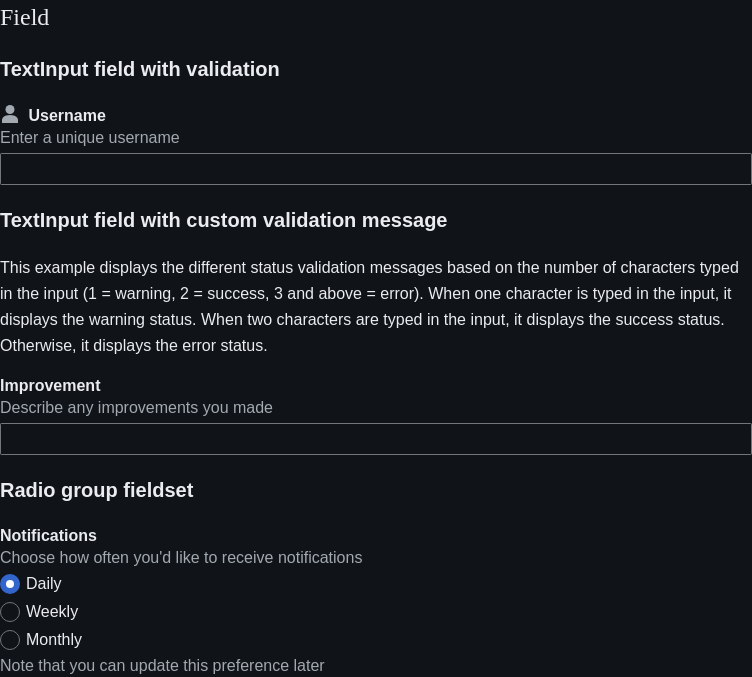Click the Daily option label
Image resolution: width=752 pixels, height=677 pixels.
44,584
